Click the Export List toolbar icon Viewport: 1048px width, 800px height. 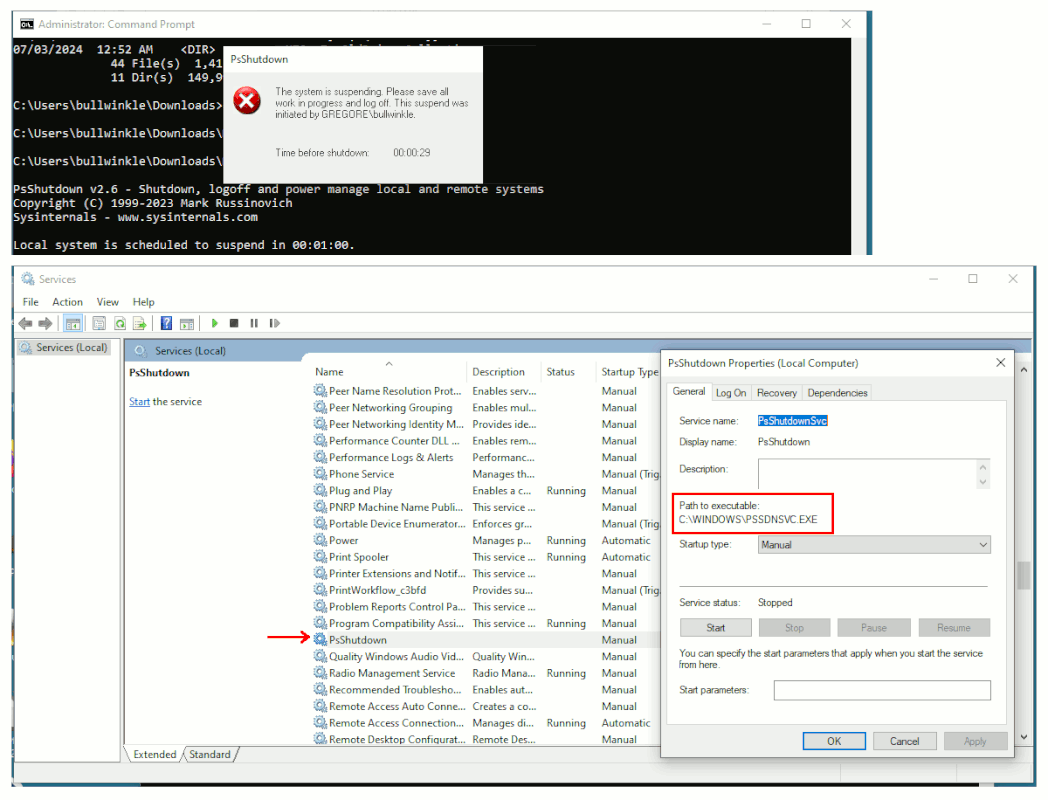pos(140,323)
